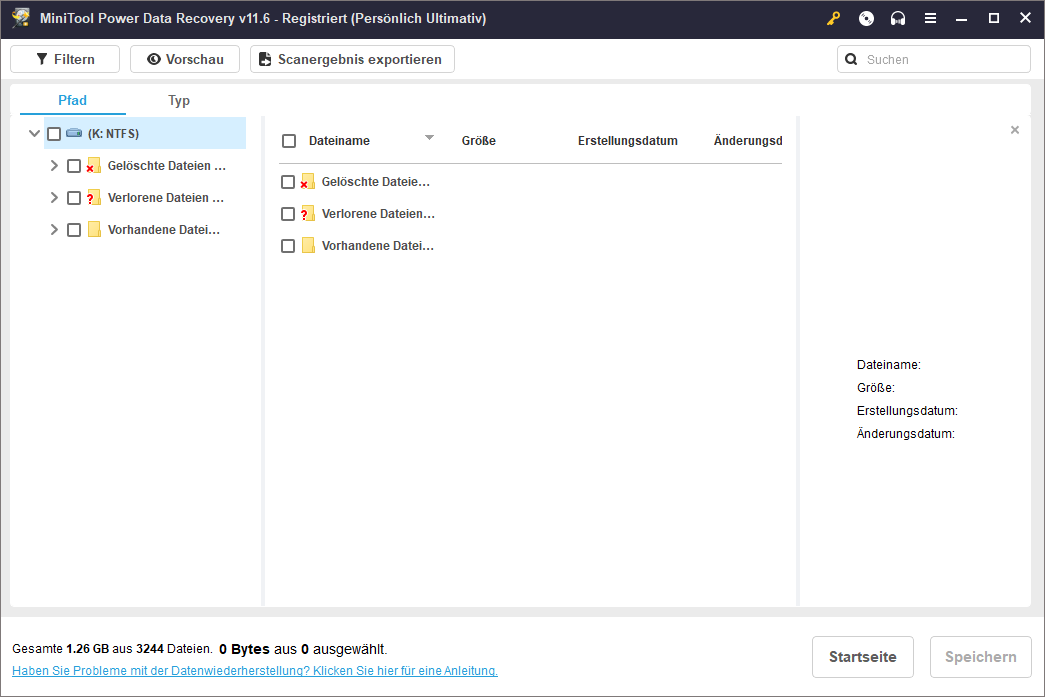Viewport: 1045px width, 697px height.
Task: Collapse the K: NTFS tree node
Action: (x=35, y=134)
